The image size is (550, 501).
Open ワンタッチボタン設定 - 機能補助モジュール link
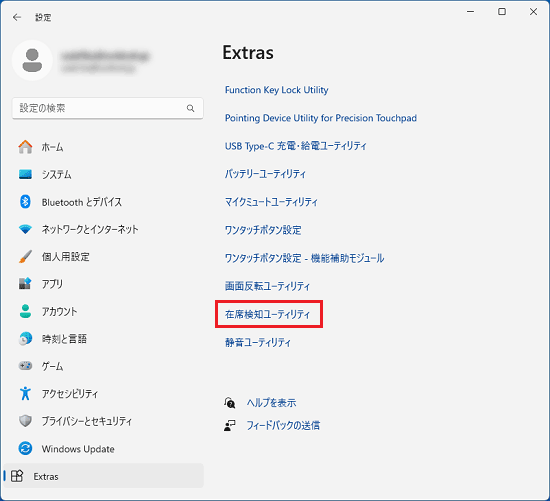pos(304,258)
